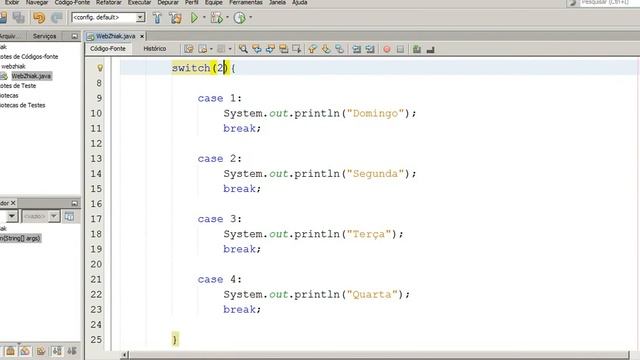The height and width of the screenshot is (360, 640).
Task: Run the project with green play icon
Action: tap(195, 18)
